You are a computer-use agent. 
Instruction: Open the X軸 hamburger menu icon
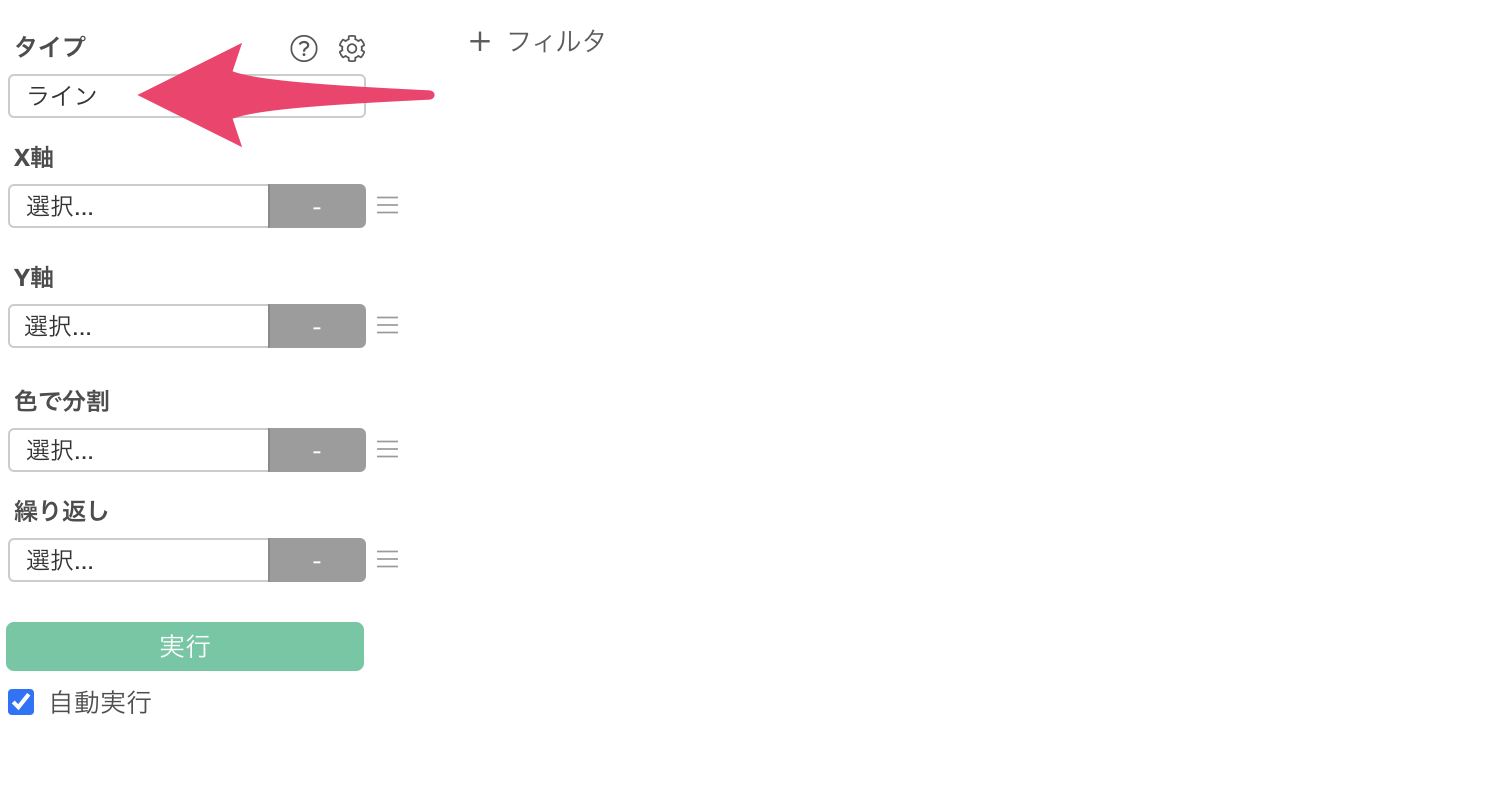388,205
